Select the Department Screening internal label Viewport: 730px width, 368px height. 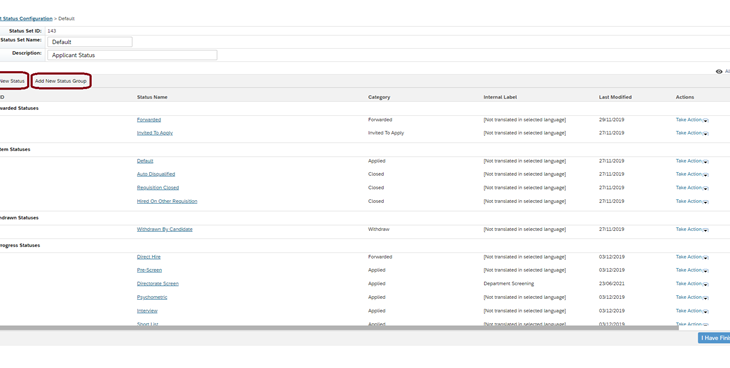click(509, 283)
